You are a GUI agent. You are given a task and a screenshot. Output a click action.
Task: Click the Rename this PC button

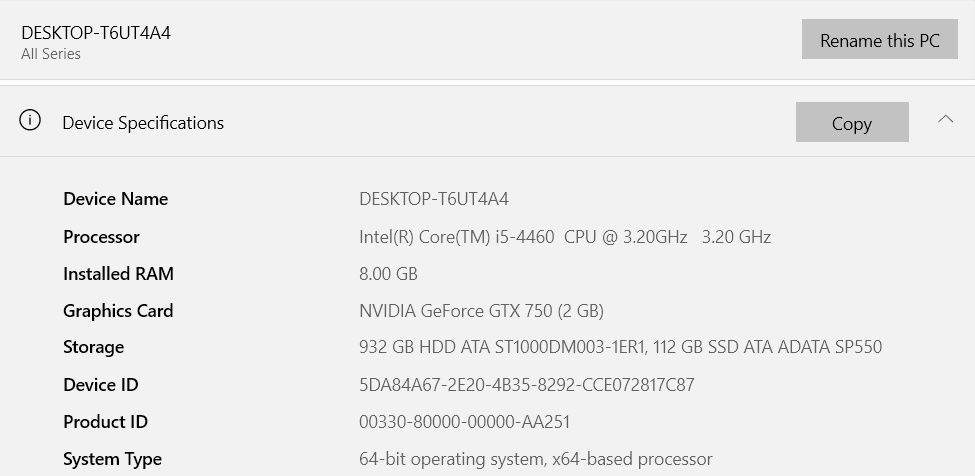pos(879,40)
